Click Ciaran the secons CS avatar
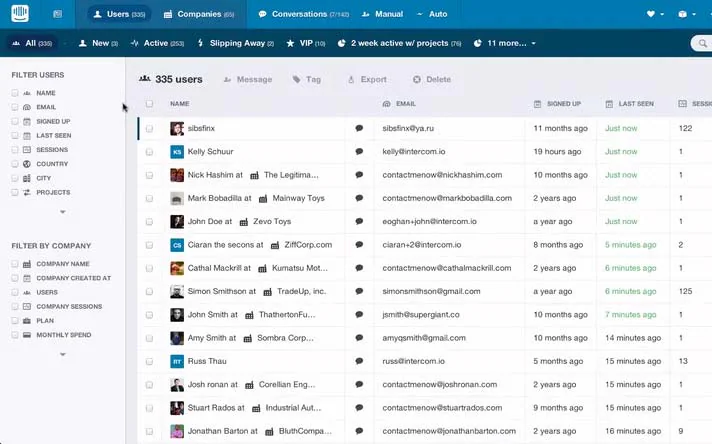Viewport: 712px width, 444px height. (x=177, y=245)
